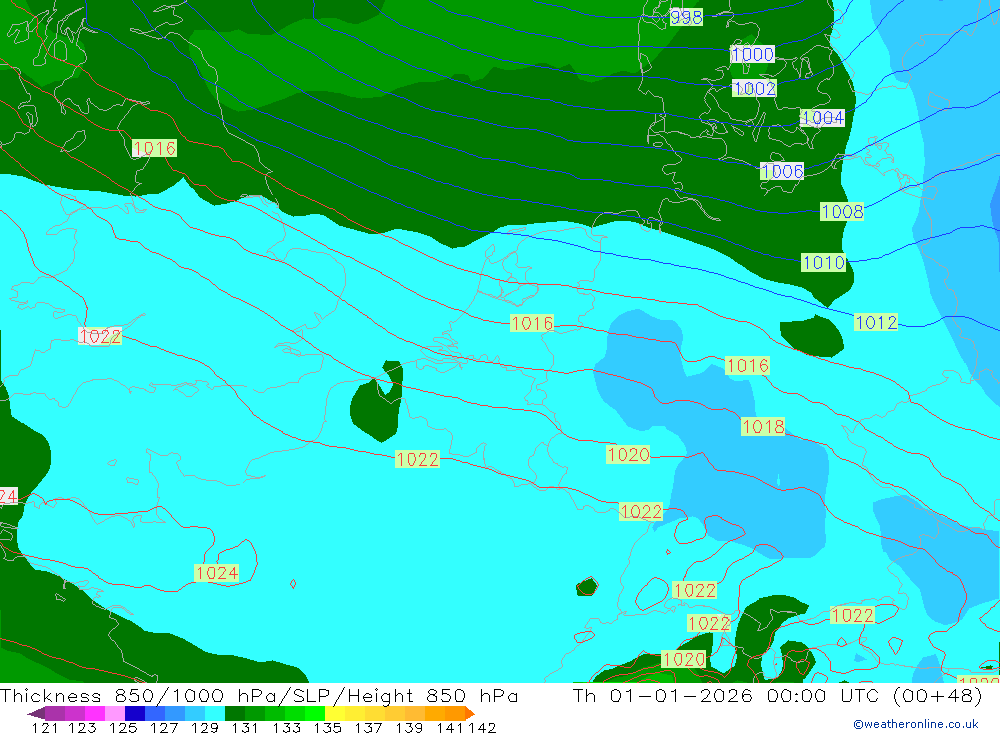
Task: Click legend value 123
Action: pyautogui.click(x=82, y=727)
